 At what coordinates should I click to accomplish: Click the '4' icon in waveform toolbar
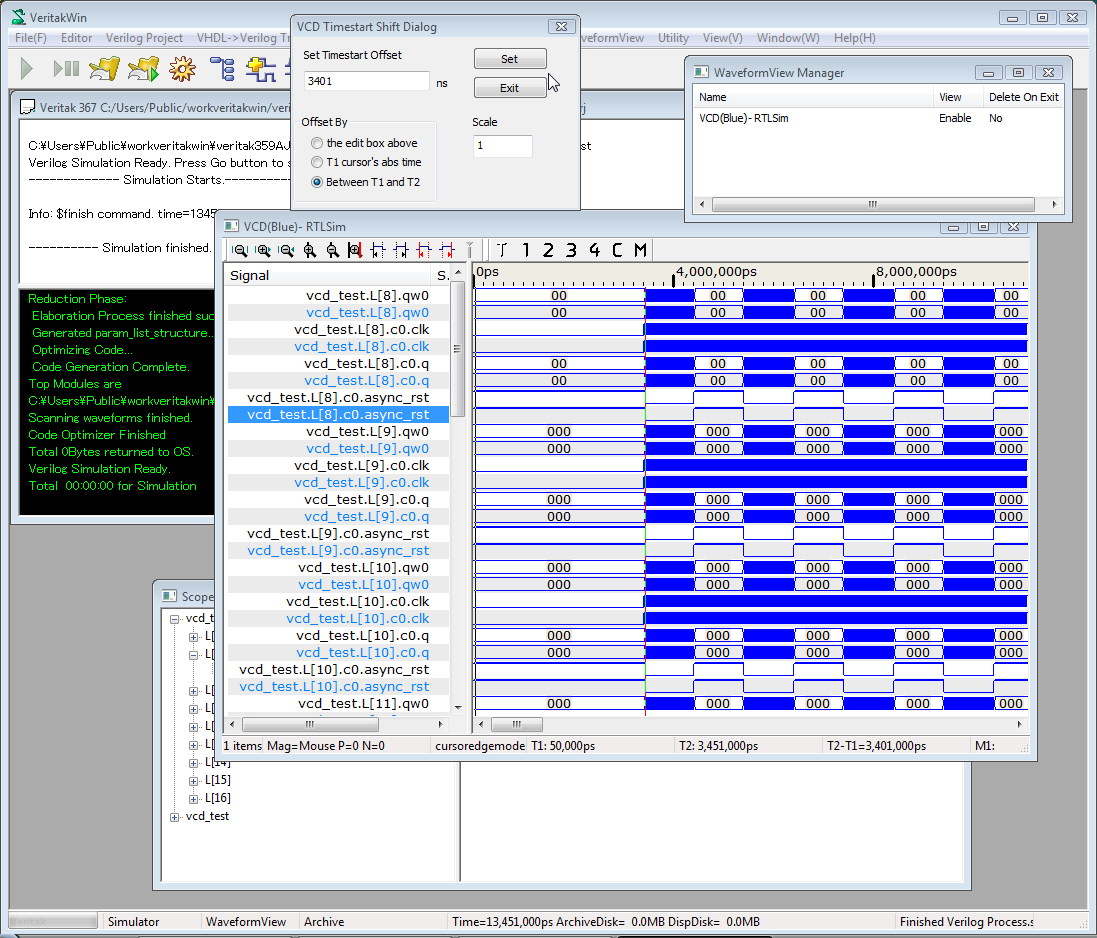coord(594,250)
